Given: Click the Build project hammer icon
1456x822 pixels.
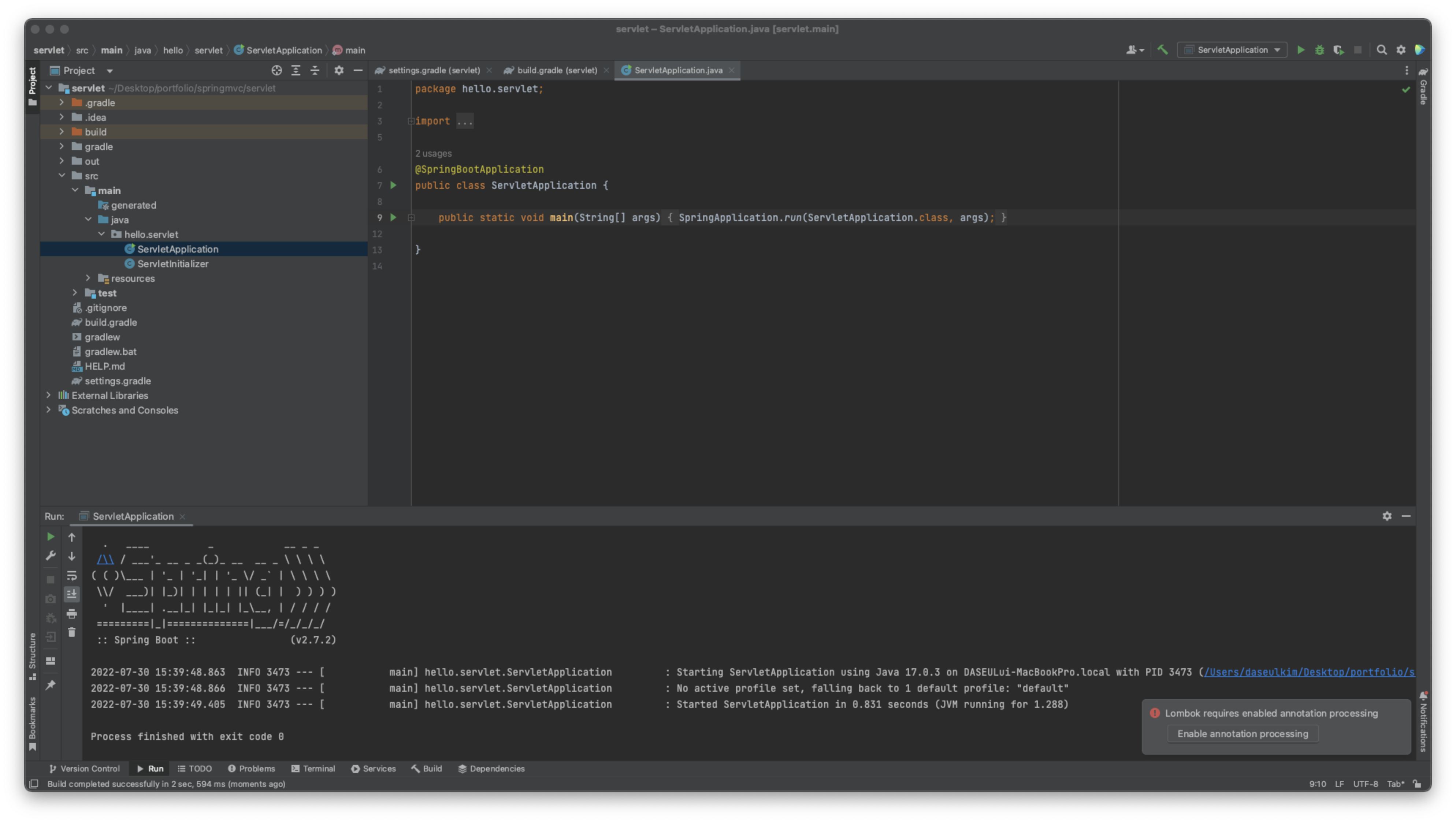Looking at the screenshot, I should (1163, 50).
